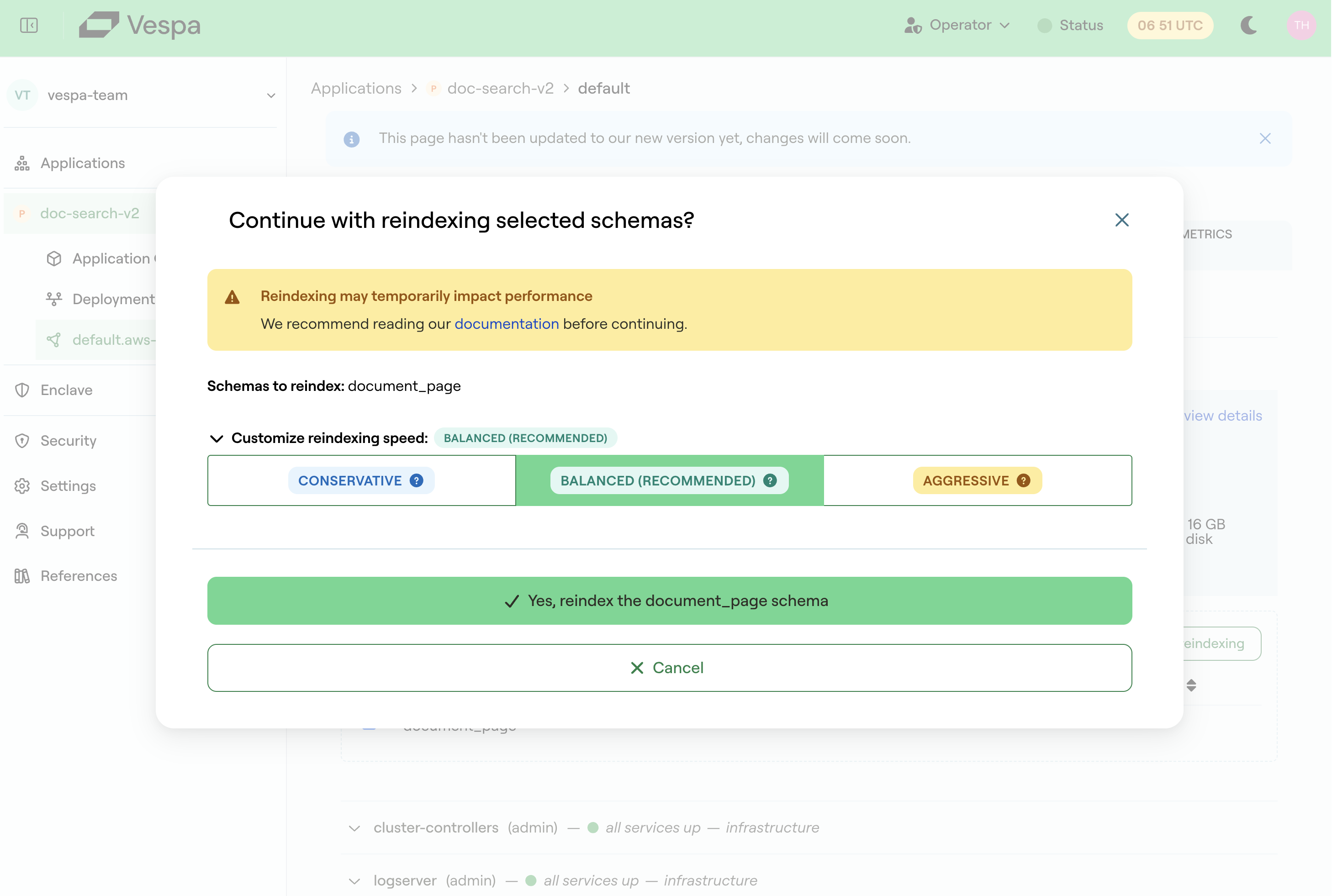Click the METRICS tab
The width and height of the screenshot is (1332, 896).
pyautogui.click(x=1207, y=234)
